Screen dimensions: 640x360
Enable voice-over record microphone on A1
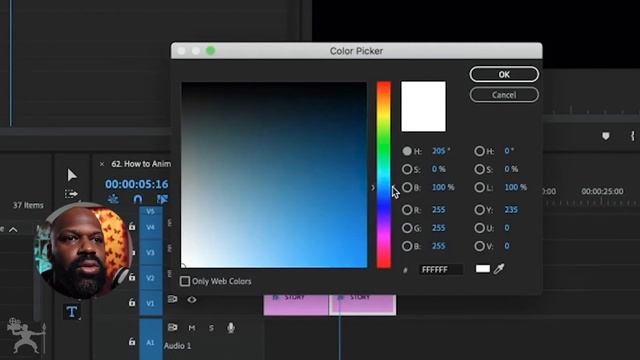click(x=231, y=327)
